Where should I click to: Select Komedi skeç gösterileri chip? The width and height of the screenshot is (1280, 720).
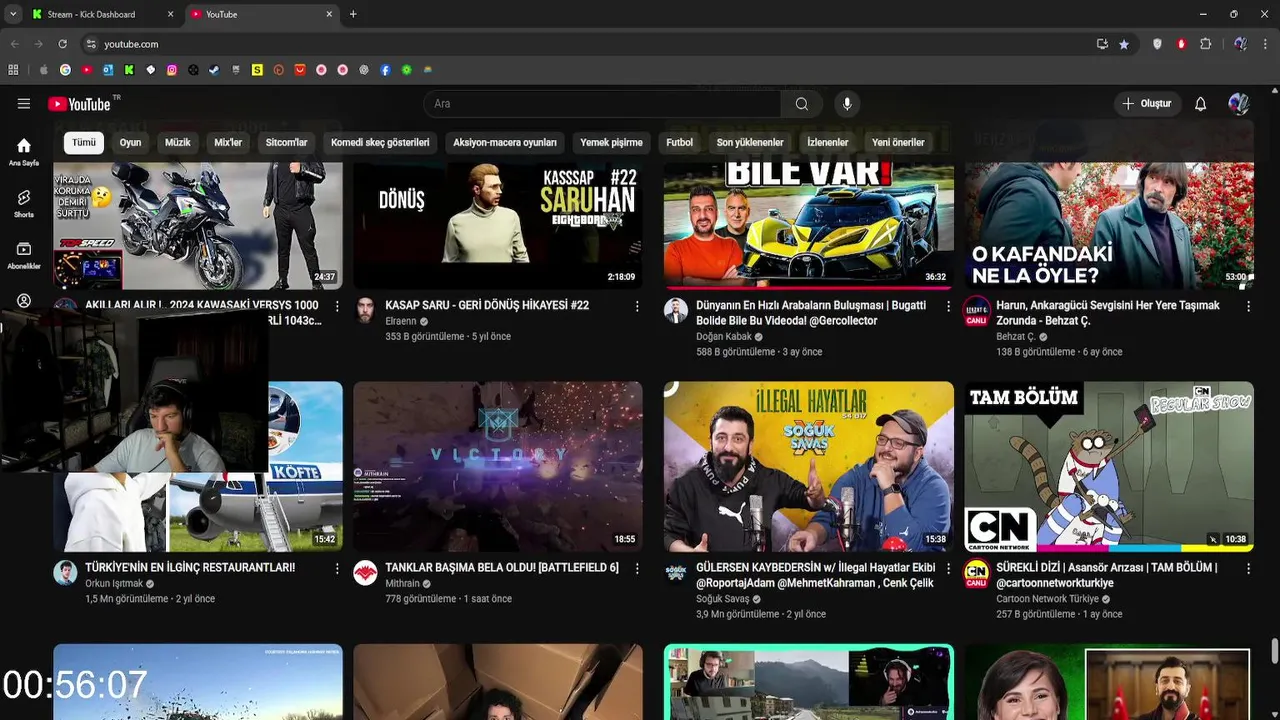click(x=380, y=142)
